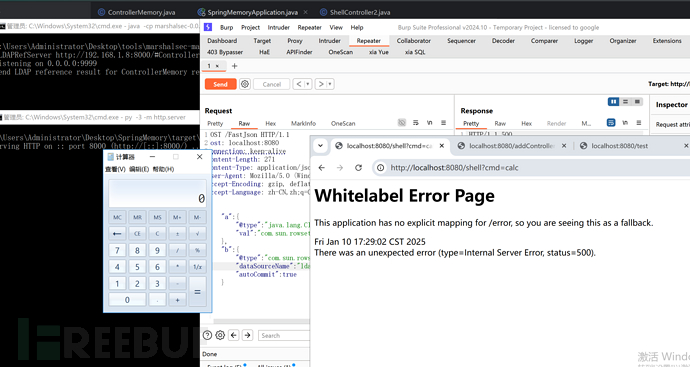Open the Proxy tab in Burp

[x=295, y=40]
